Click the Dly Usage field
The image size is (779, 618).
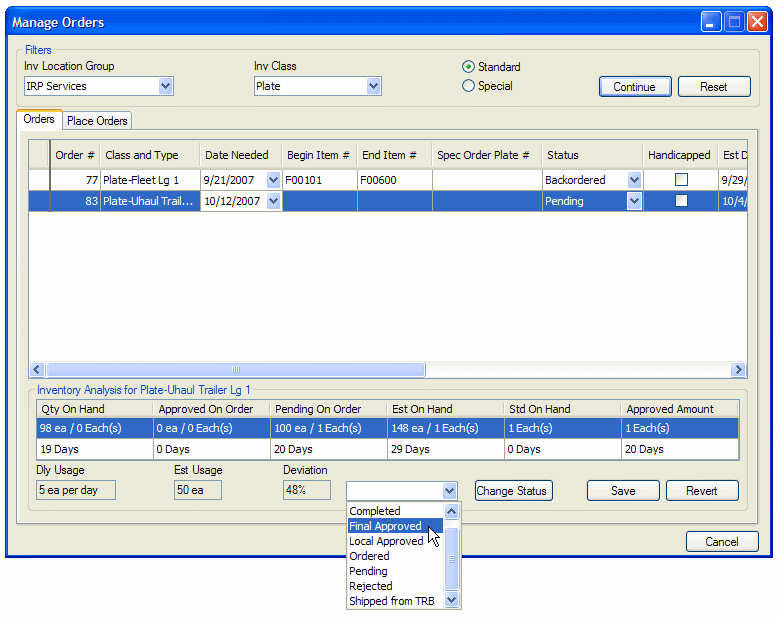(76, 490)
